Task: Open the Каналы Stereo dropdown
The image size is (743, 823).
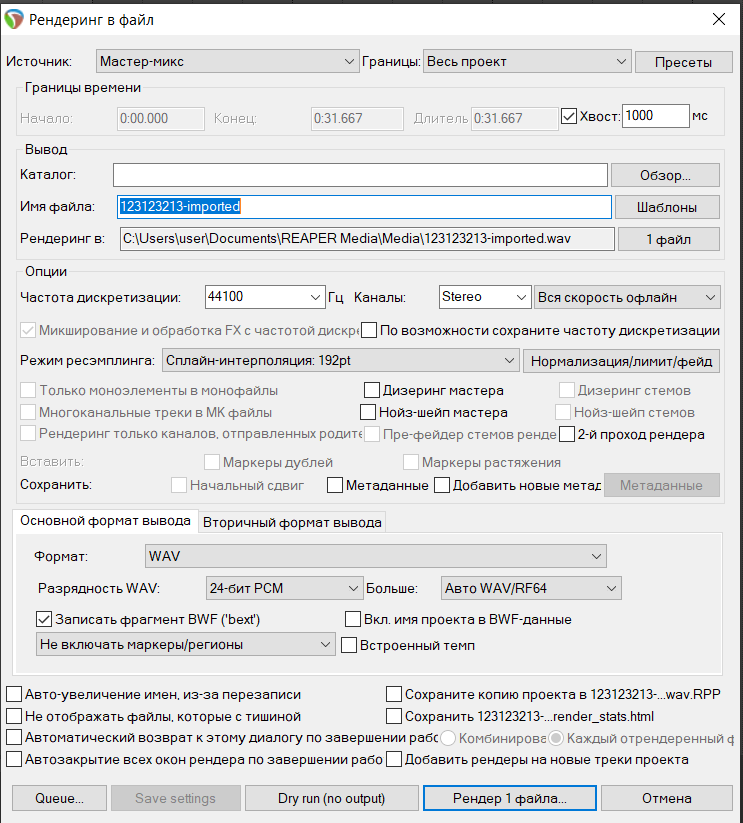Action: click(x=484, y=297)
